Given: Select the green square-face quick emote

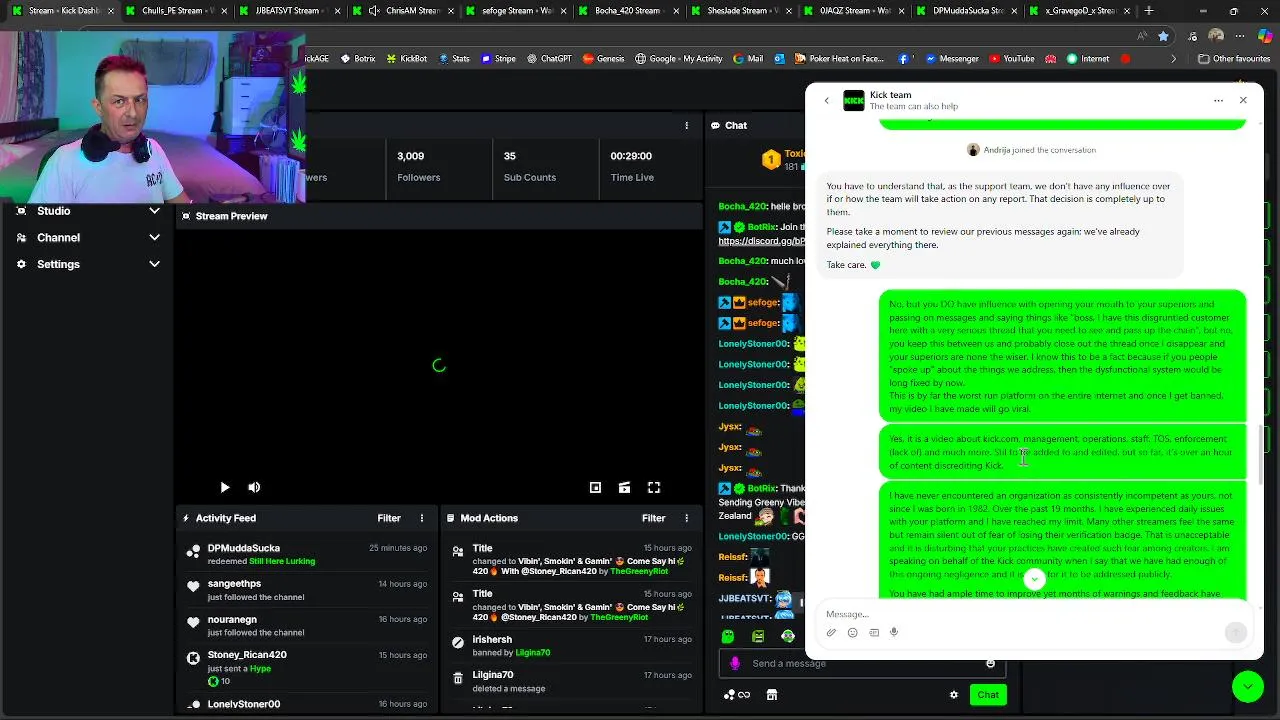Looking at the screenshot, I should point(758,636).
